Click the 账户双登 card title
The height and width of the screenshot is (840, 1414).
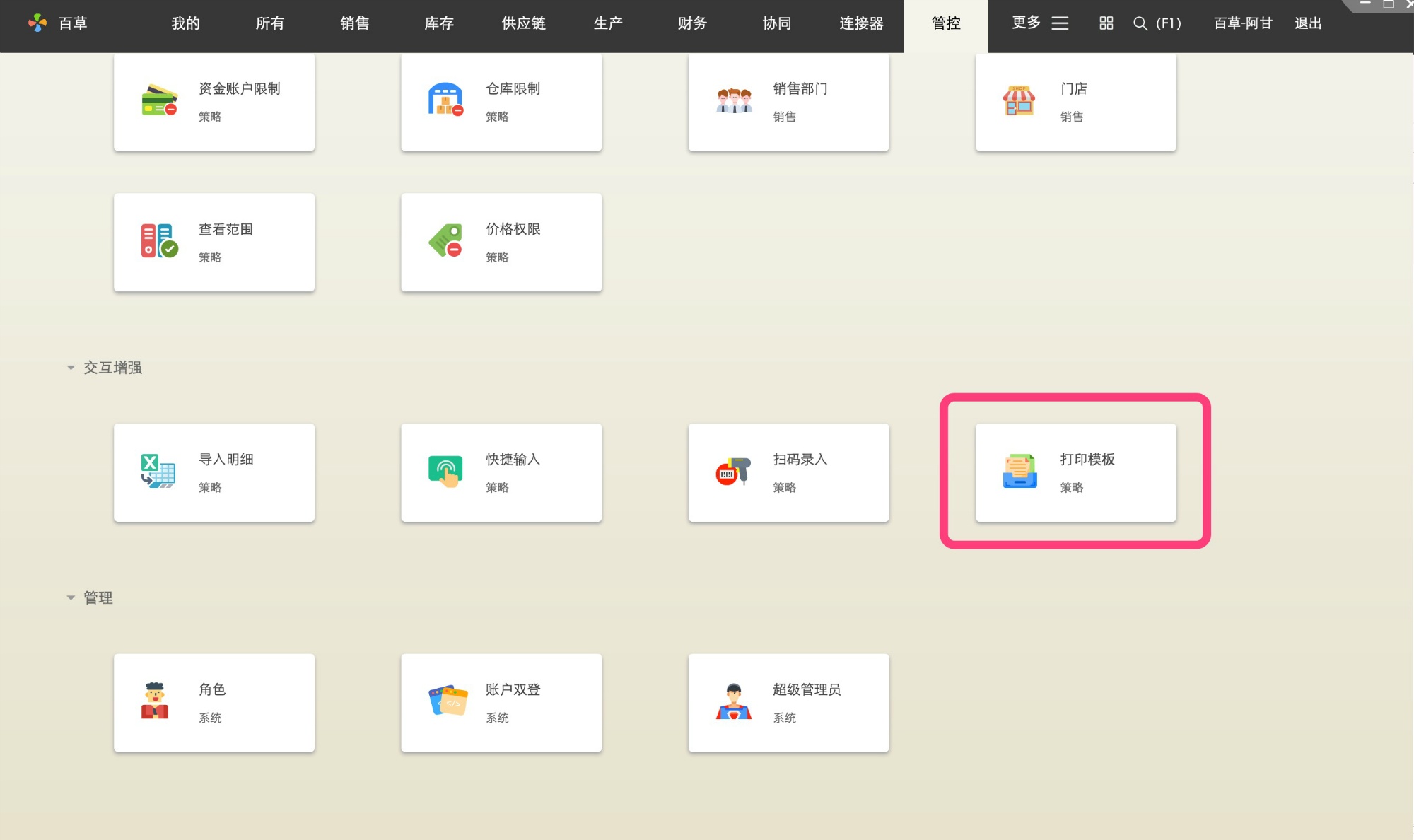[513, 689]
